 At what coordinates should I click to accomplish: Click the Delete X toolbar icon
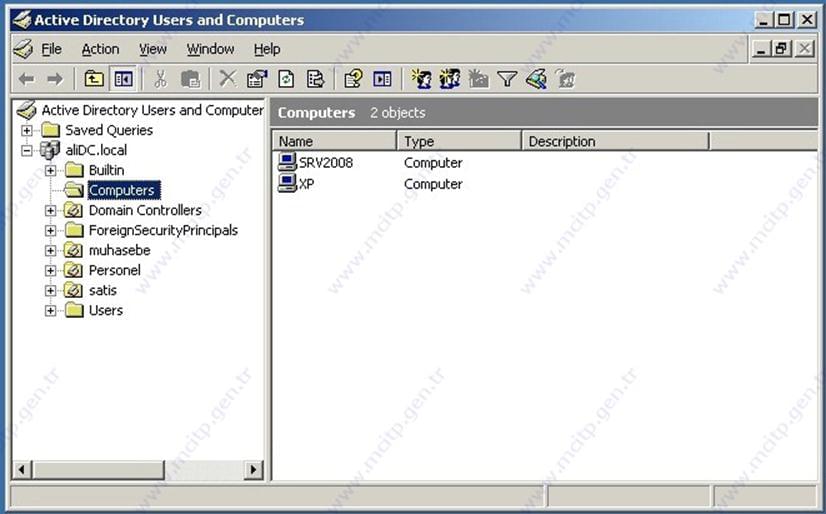click(228, 79)
